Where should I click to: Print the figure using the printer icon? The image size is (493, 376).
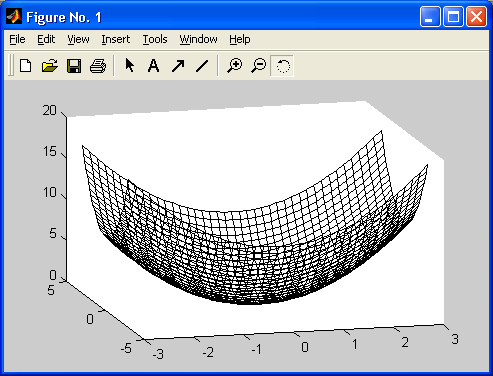(x=98, y=66)
